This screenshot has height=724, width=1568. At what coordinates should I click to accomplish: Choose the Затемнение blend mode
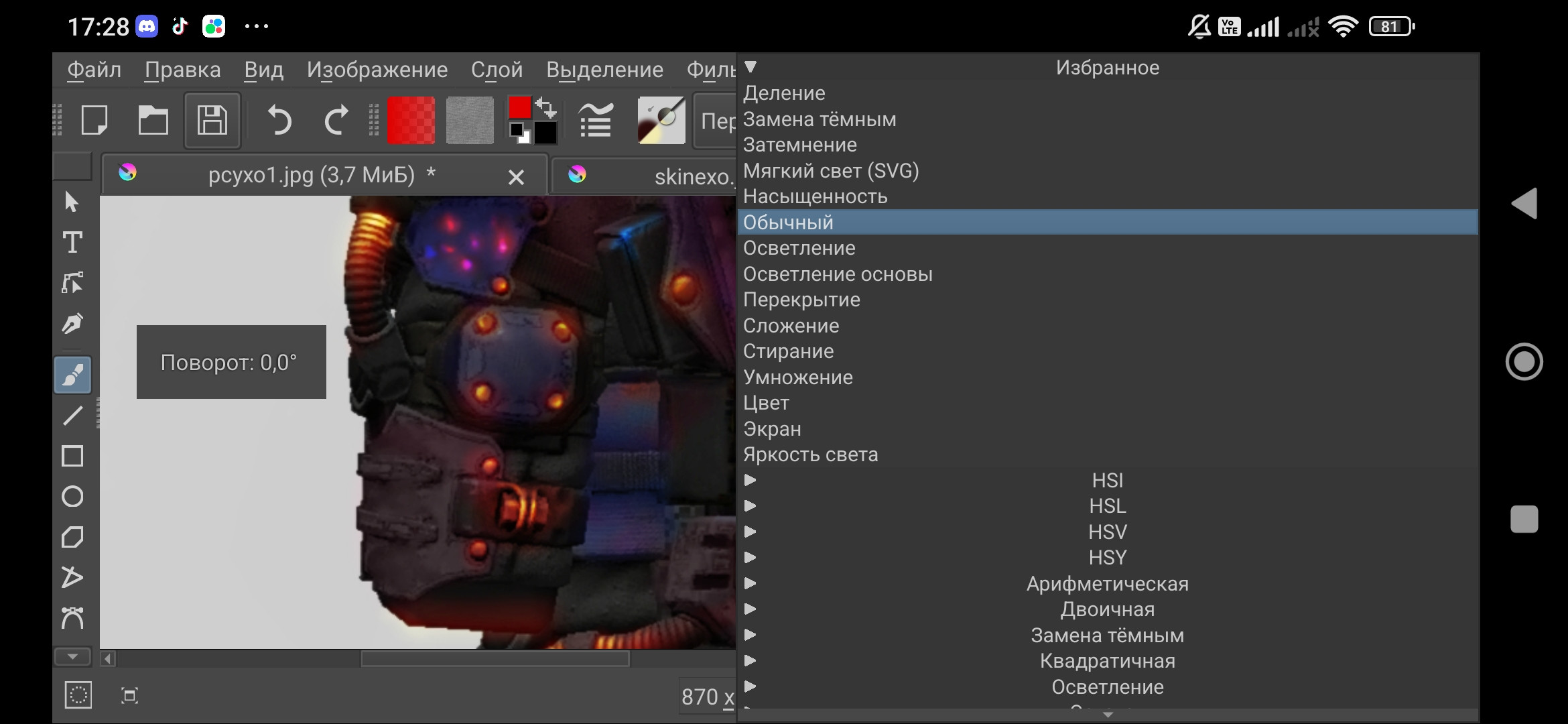[x=1108, y=145]
